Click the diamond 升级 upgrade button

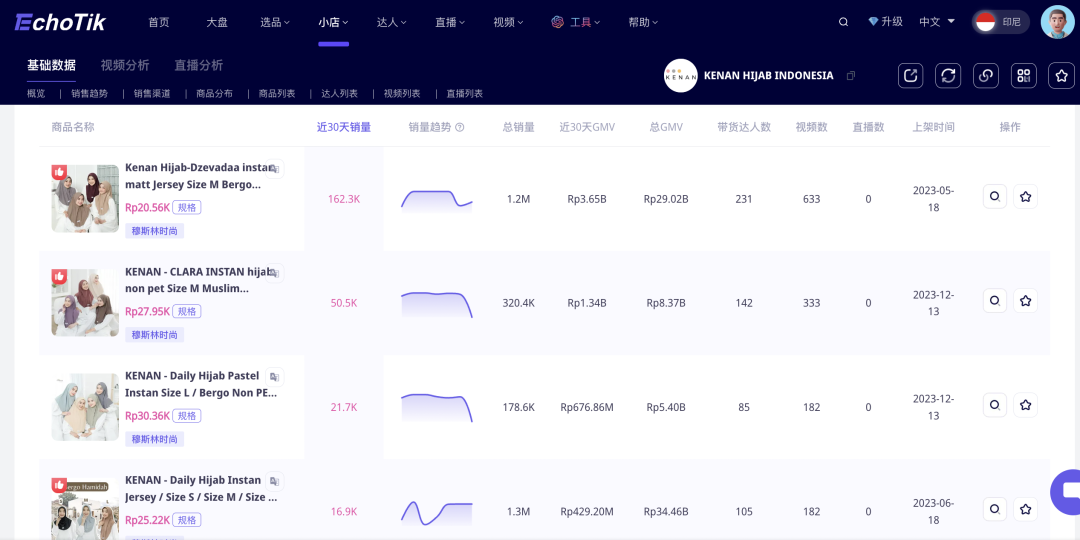885,22
